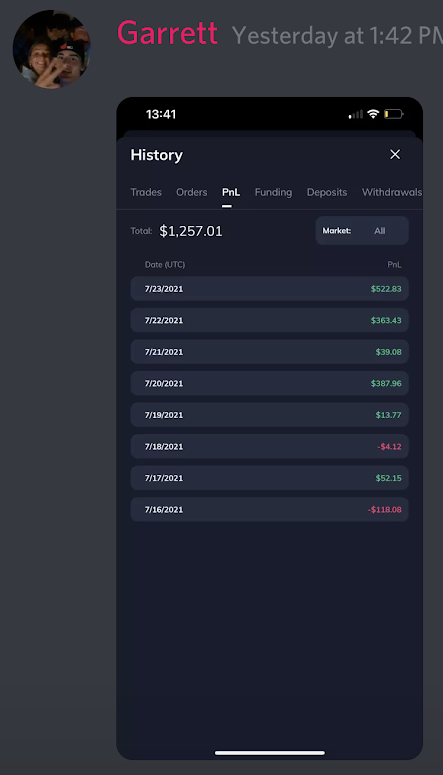Select the 7/22/2021 PnL row
The height and width of the screenshot is (775, 443).
point(269,320)
